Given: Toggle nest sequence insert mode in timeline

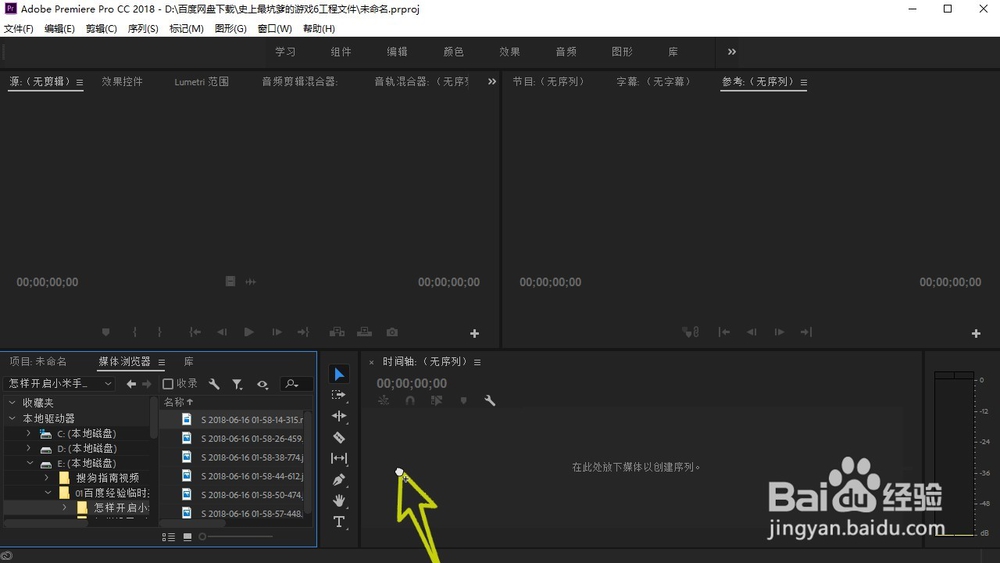Looking at the screenshot, I should (x=383, y=400).
